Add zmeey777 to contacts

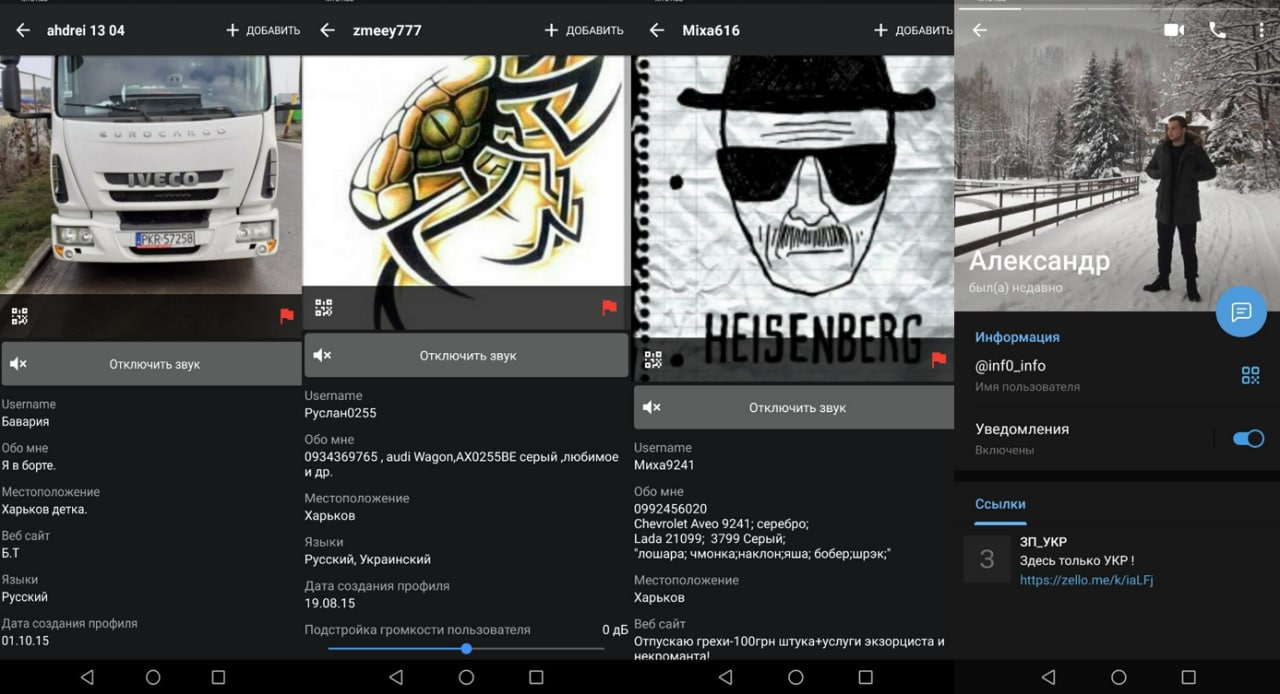(584, 30)
